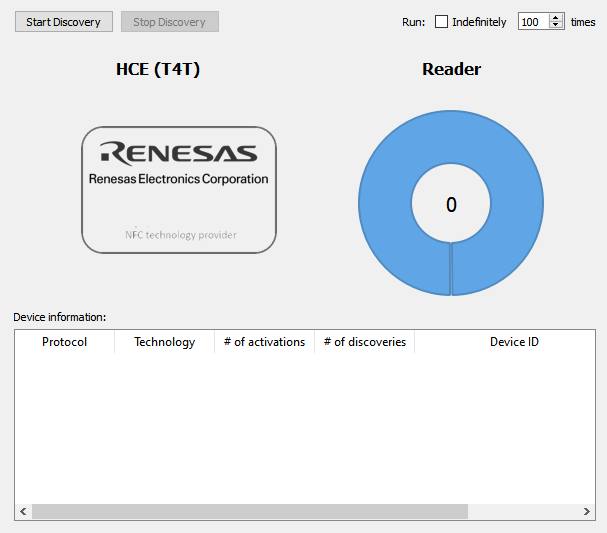
Task: Decrease run count with the down arrow
Action: tap(556, 26)
